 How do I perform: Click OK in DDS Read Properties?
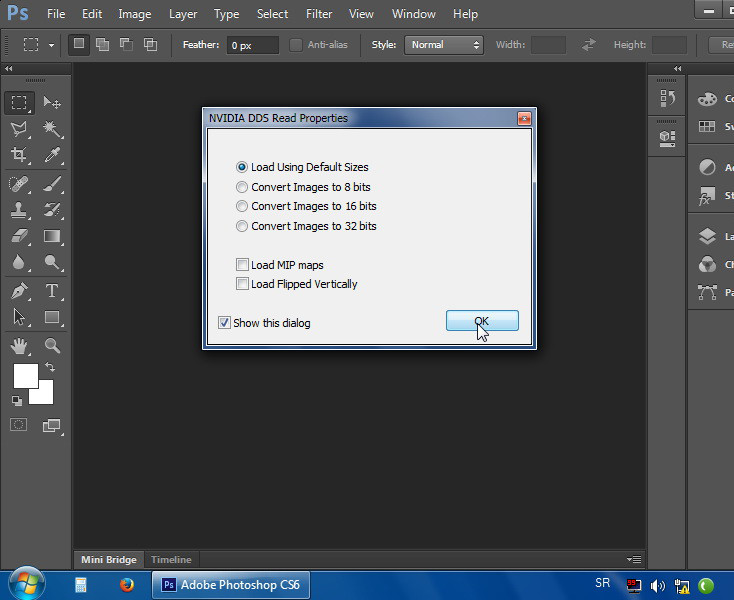tap(482, 321)
